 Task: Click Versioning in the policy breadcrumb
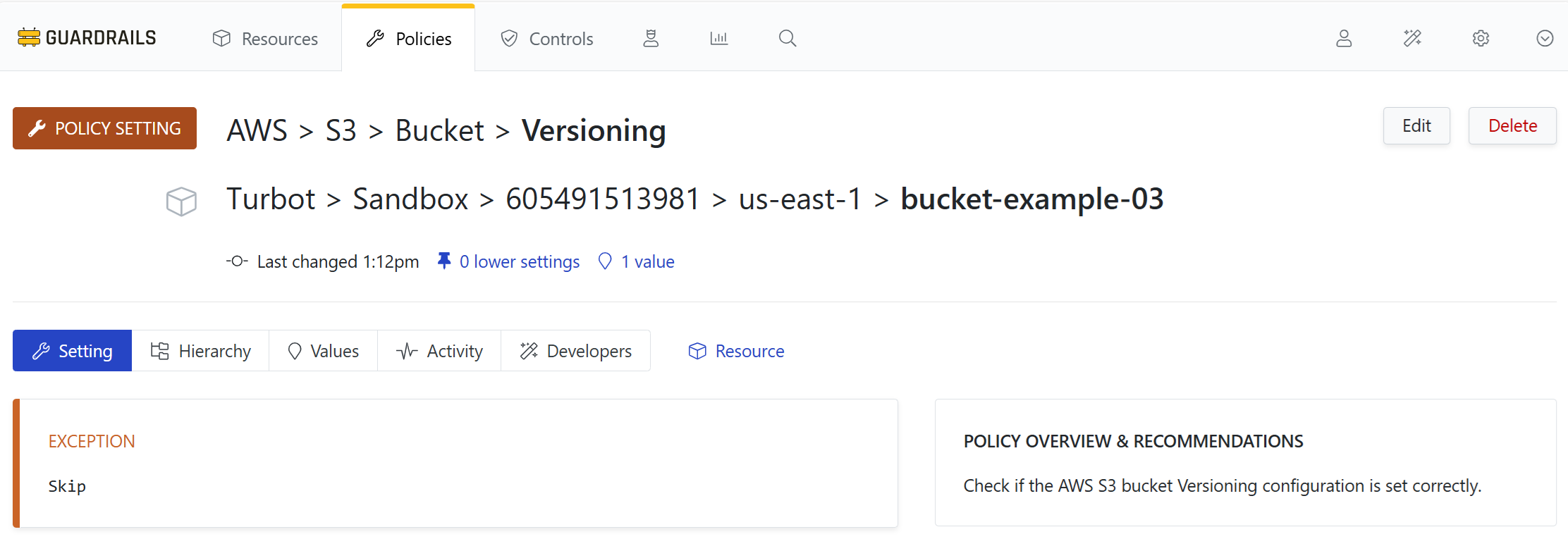coord(594,131)
